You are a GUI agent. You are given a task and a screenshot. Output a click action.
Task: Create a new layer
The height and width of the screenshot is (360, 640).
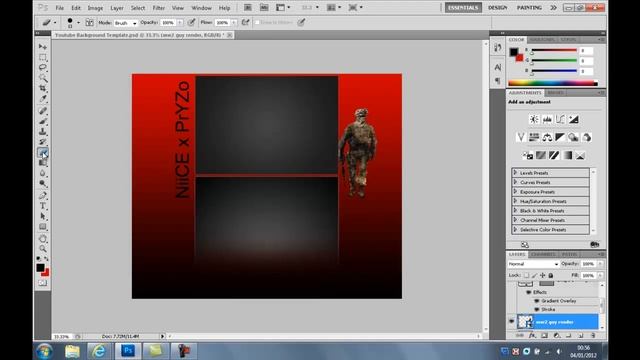pos(581,336)
